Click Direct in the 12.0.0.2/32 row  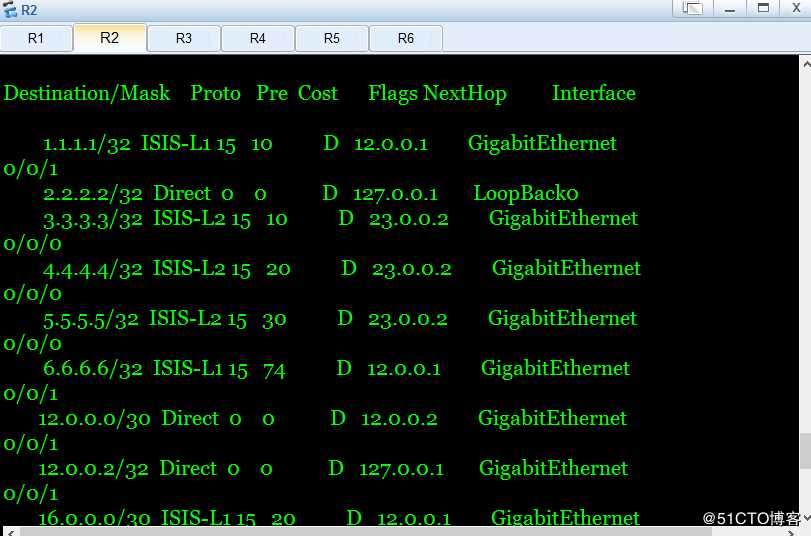pyautogui.click(x=189, y=469)
